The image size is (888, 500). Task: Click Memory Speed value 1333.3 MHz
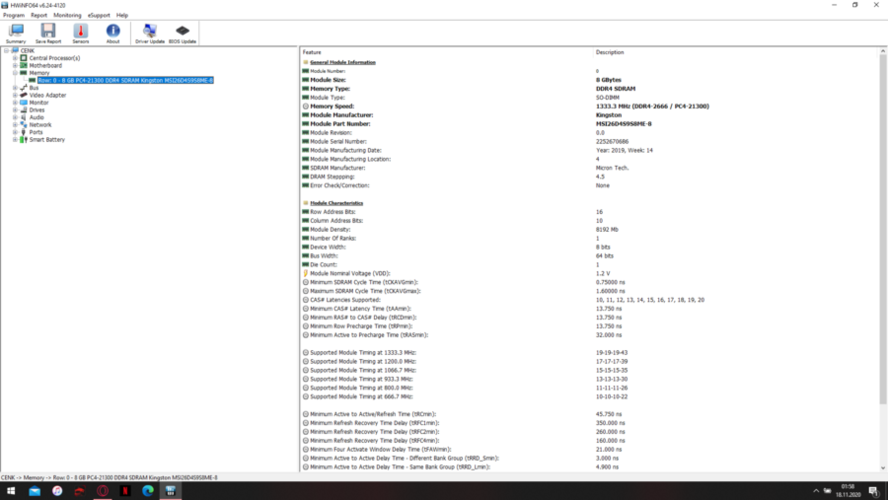tap(652, 106)
